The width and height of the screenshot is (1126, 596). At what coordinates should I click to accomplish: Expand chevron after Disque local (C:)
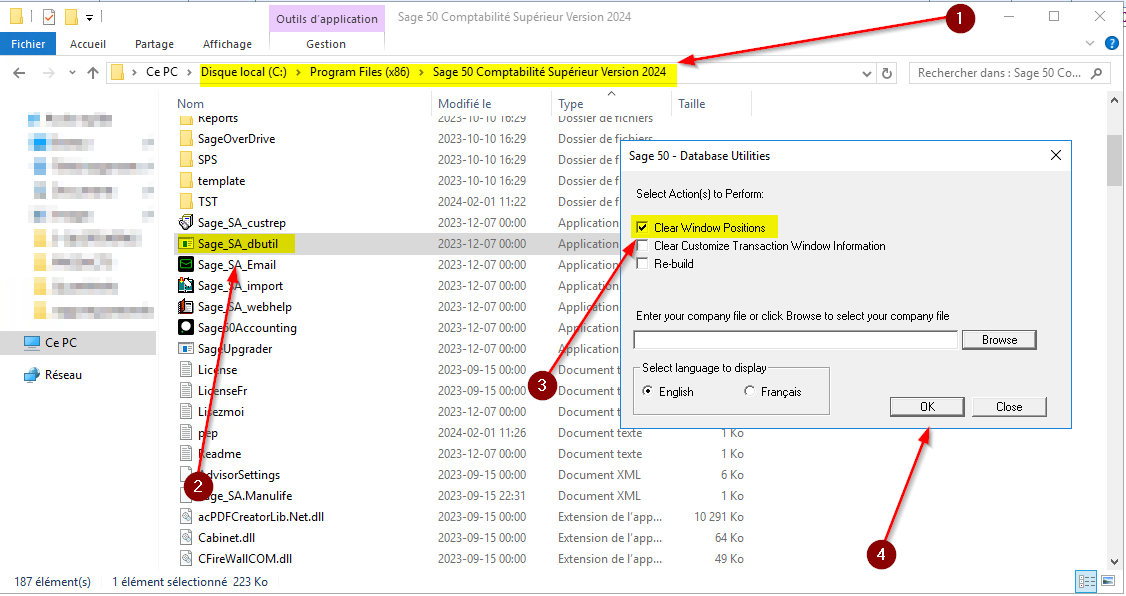298,73
